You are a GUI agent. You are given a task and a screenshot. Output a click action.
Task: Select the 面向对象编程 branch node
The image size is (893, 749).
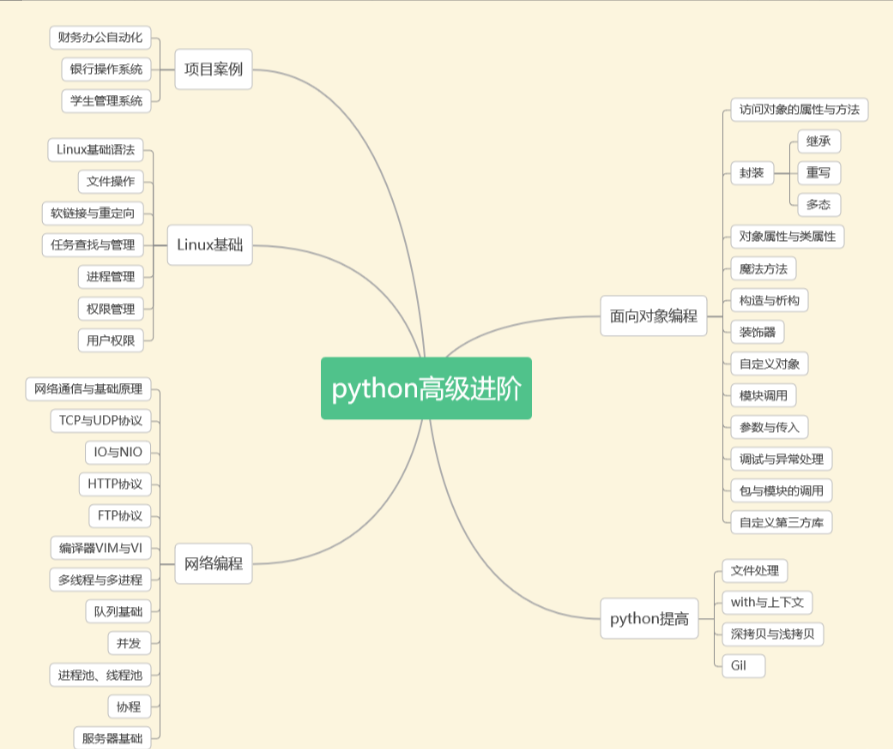click(653, 316)
